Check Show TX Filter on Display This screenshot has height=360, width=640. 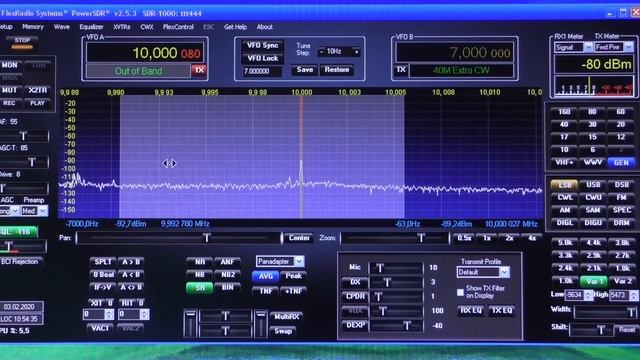point(460,292)
